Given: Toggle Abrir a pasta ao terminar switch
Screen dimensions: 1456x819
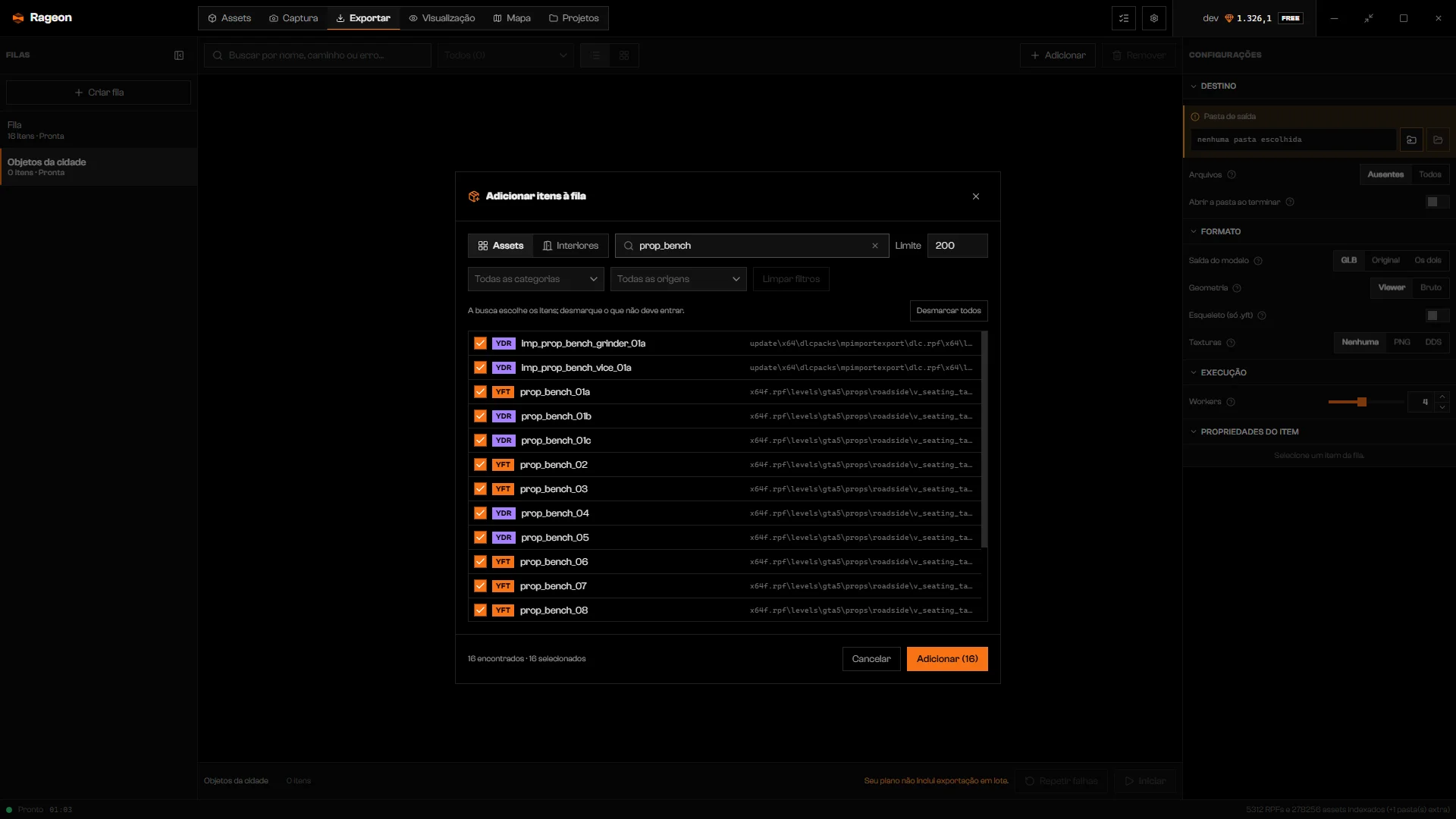Looking at the screenshot, I should tap(1437, 202).
